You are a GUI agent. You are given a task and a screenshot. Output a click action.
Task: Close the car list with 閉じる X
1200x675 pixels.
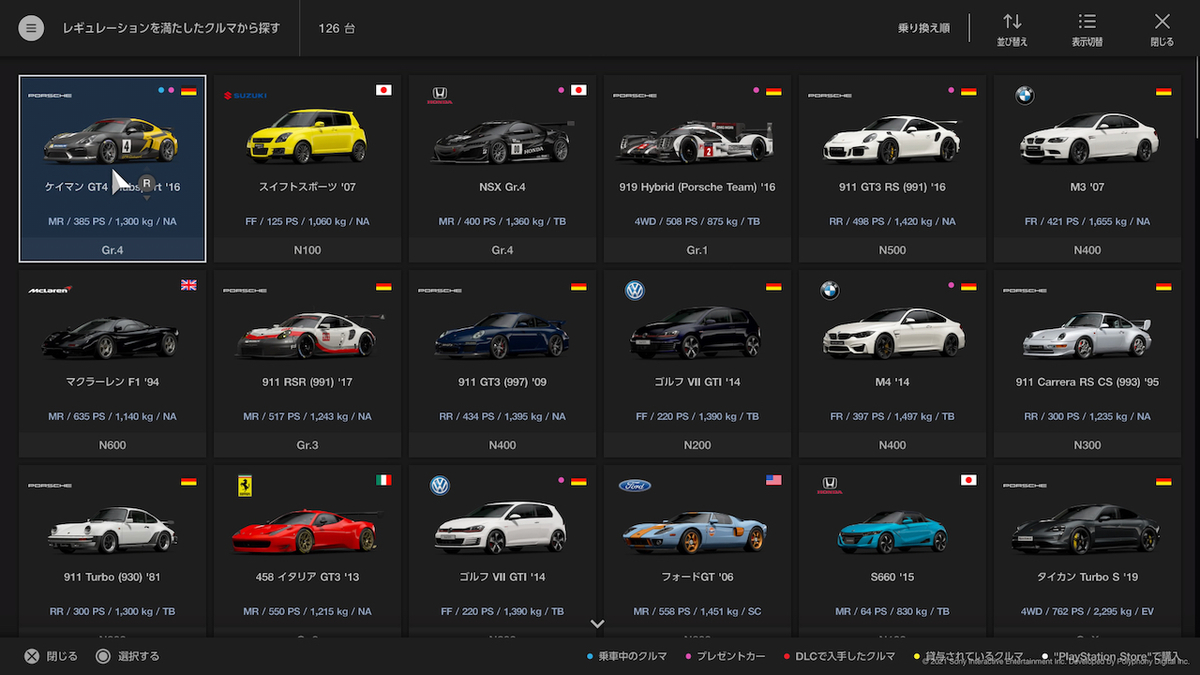point(1162,29)
